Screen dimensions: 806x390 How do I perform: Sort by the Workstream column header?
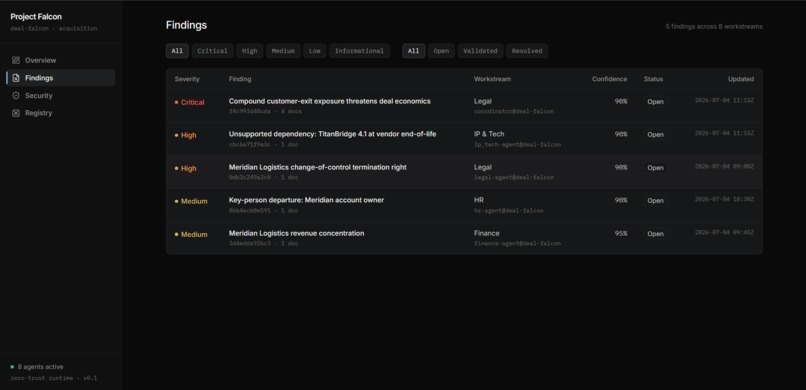492,79
